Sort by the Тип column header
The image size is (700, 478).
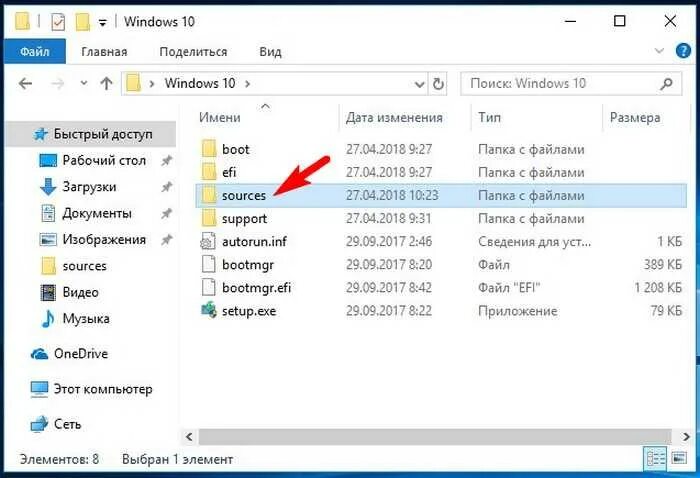click(489, 117)
